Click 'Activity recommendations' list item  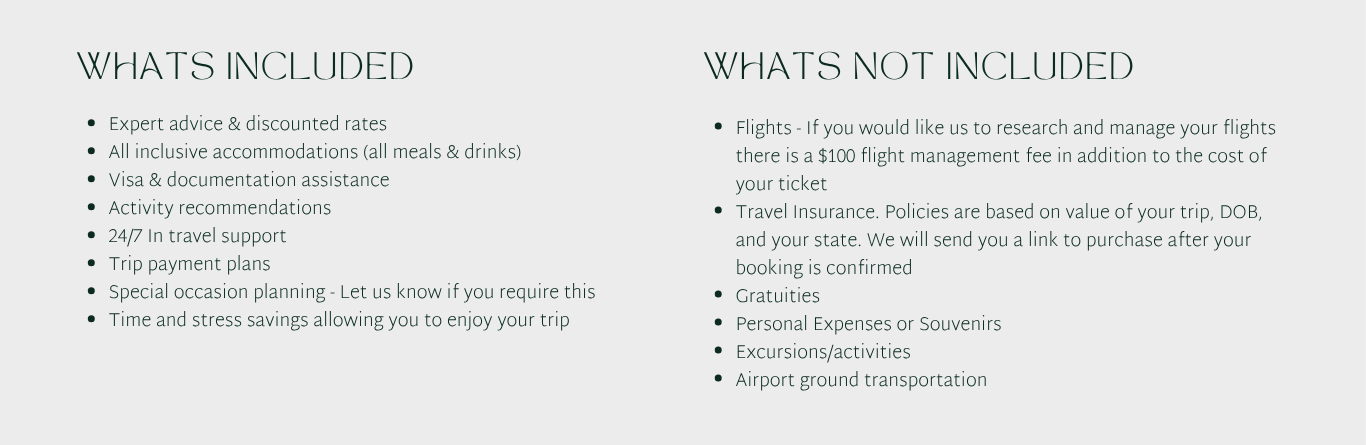pos(219,208)
